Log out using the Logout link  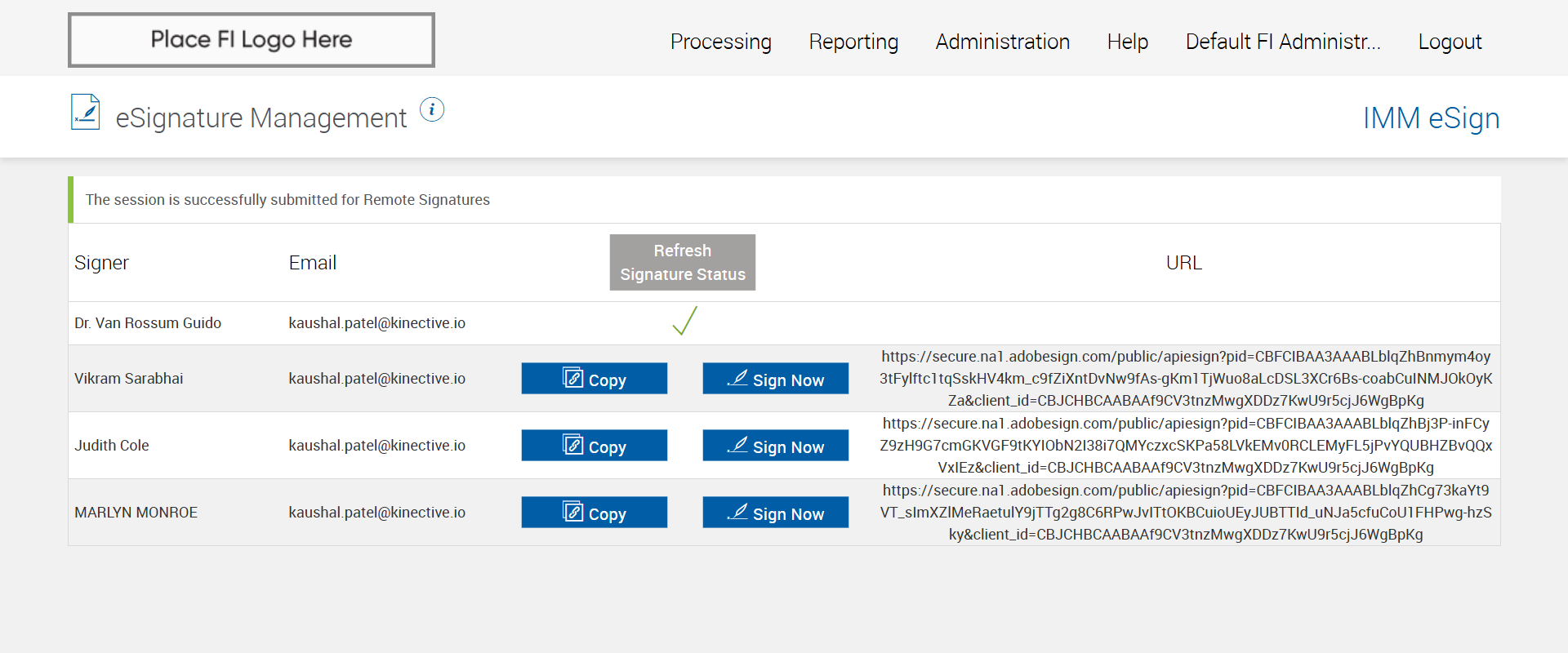pos(1450,42)
